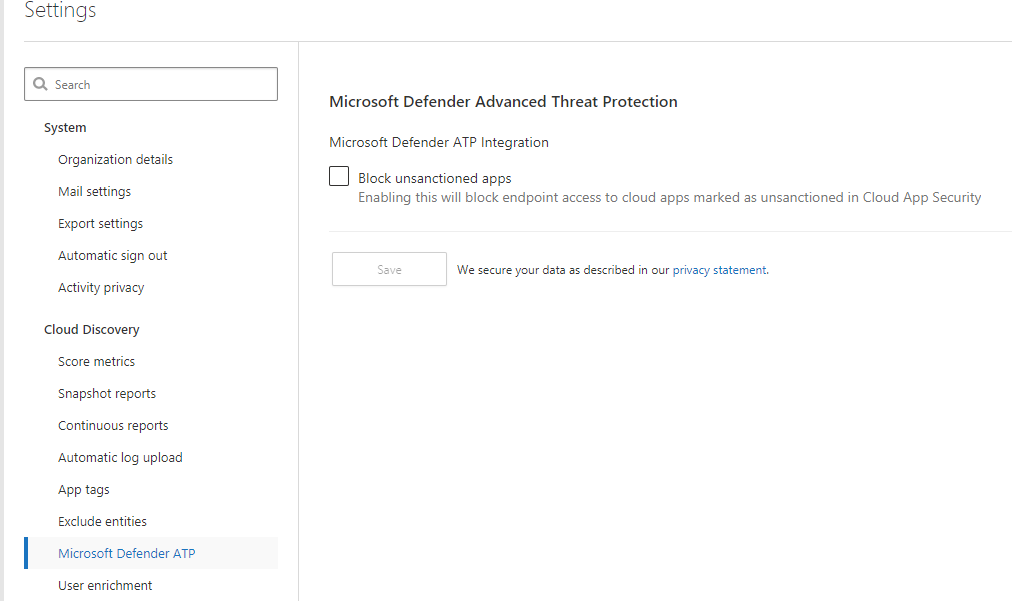
Task: Open Mail settings page
Action: coord(94,192)
